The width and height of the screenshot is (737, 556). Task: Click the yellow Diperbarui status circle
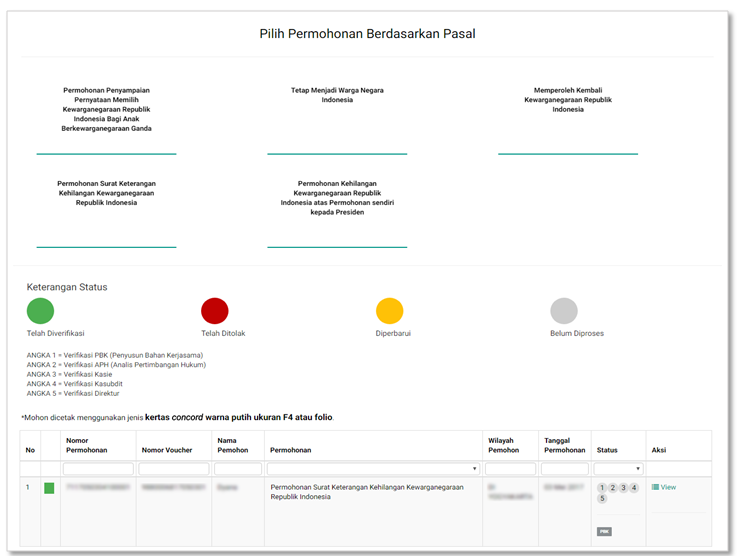coord(389,311)
